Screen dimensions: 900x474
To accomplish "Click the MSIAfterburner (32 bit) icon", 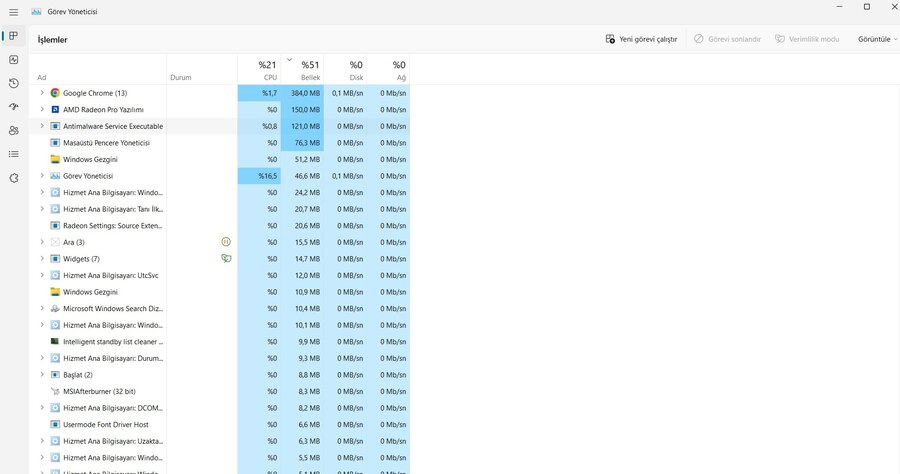I will pyautogui.click(x=55, y=391).
